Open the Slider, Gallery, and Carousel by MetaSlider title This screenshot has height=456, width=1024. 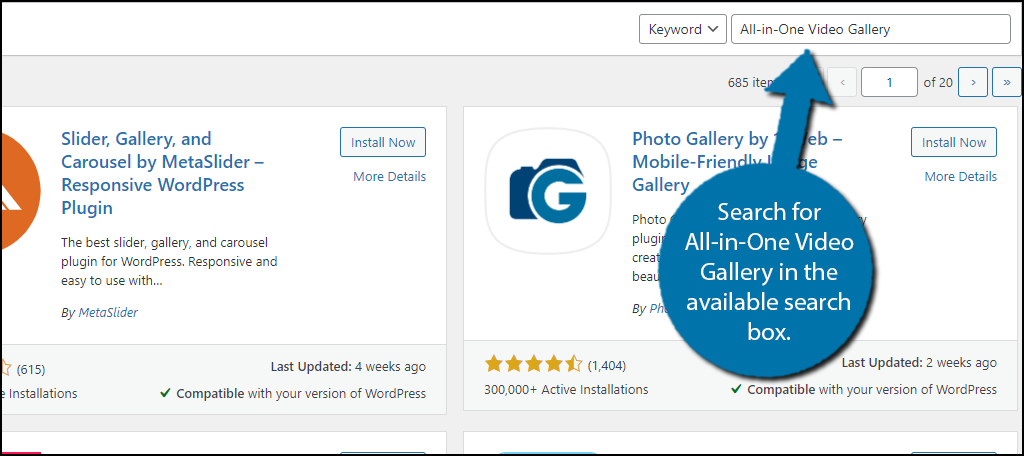tap(163, 173)
